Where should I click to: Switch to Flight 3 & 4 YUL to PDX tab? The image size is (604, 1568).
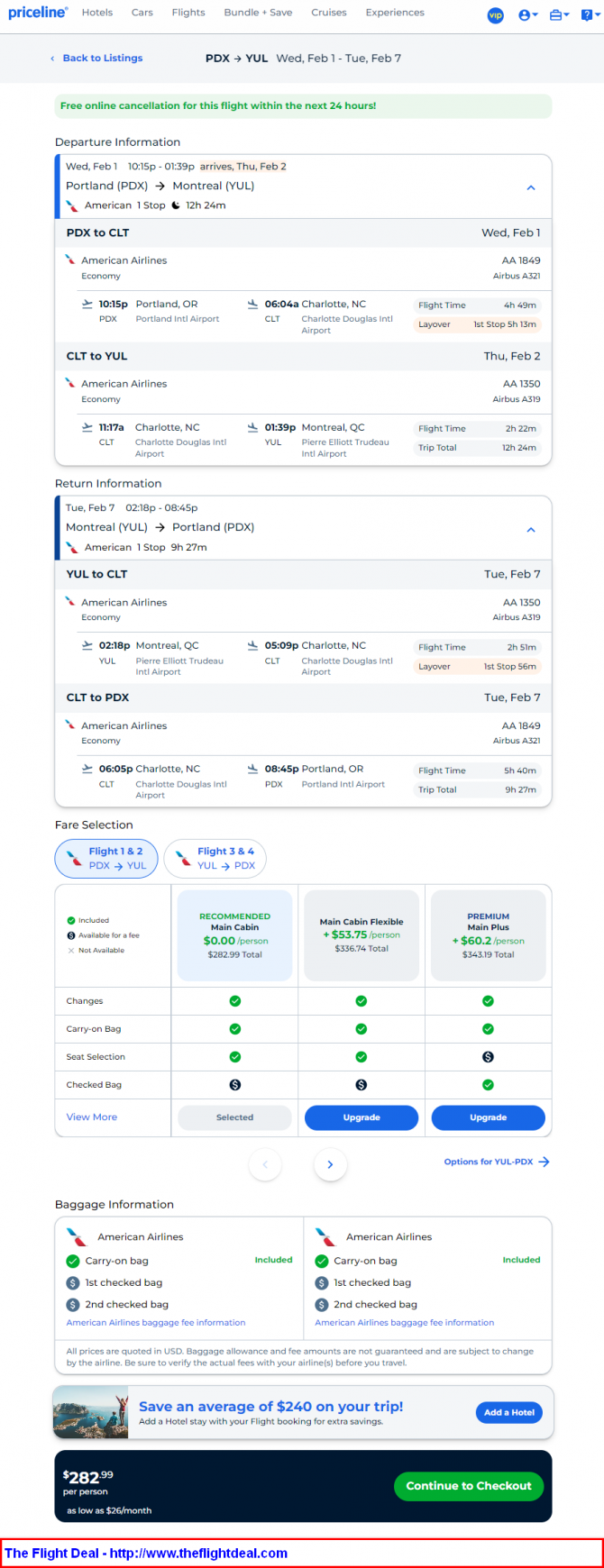215,858
